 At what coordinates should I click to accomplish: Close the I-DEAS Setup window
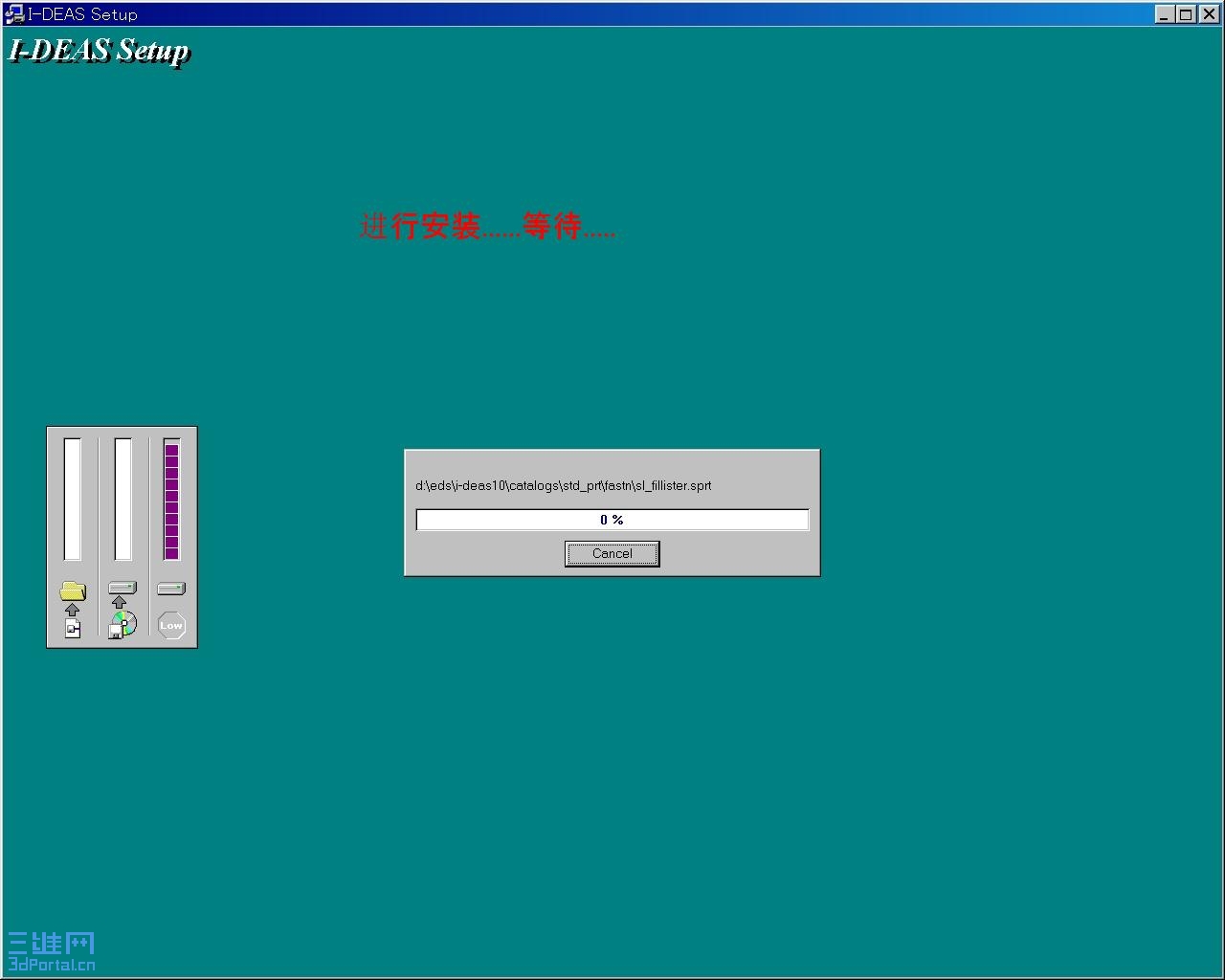tap(1209, 14)
